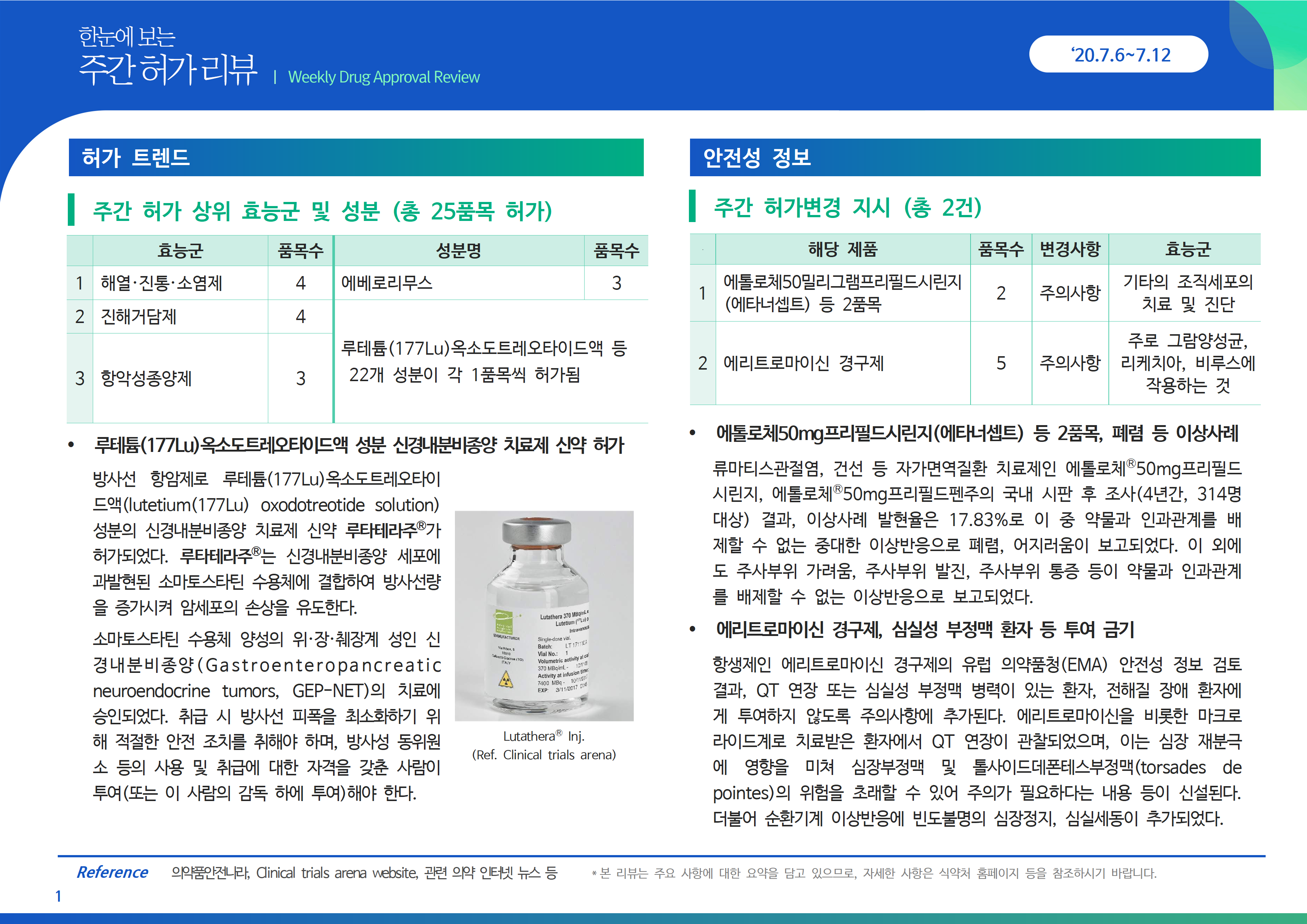Click the page number 1 in footer
The image size is (1307, 924).
(x=58, y=896)
